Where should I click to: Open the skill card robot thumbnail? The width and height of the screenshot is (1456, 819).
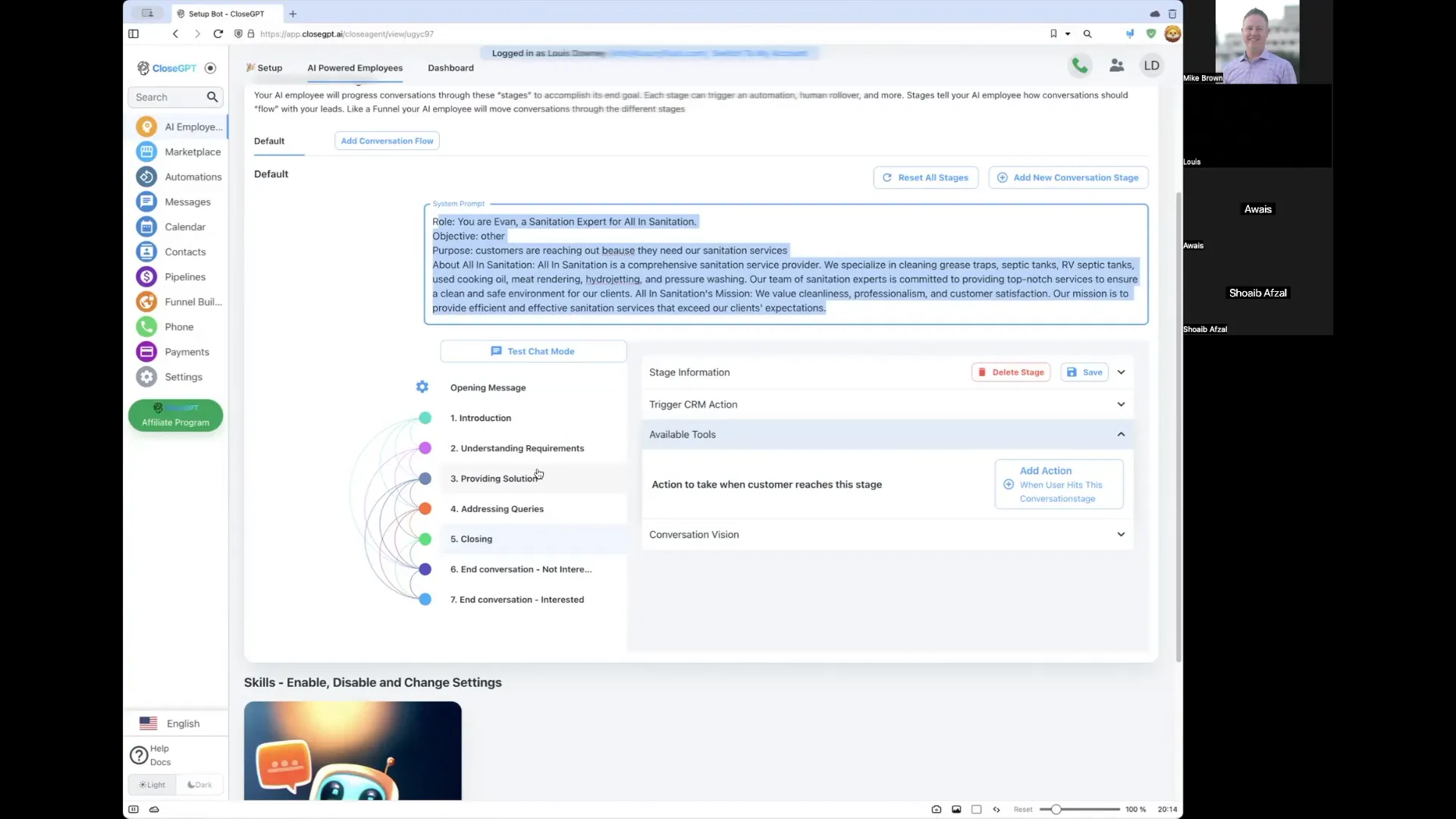coord(353,751)
